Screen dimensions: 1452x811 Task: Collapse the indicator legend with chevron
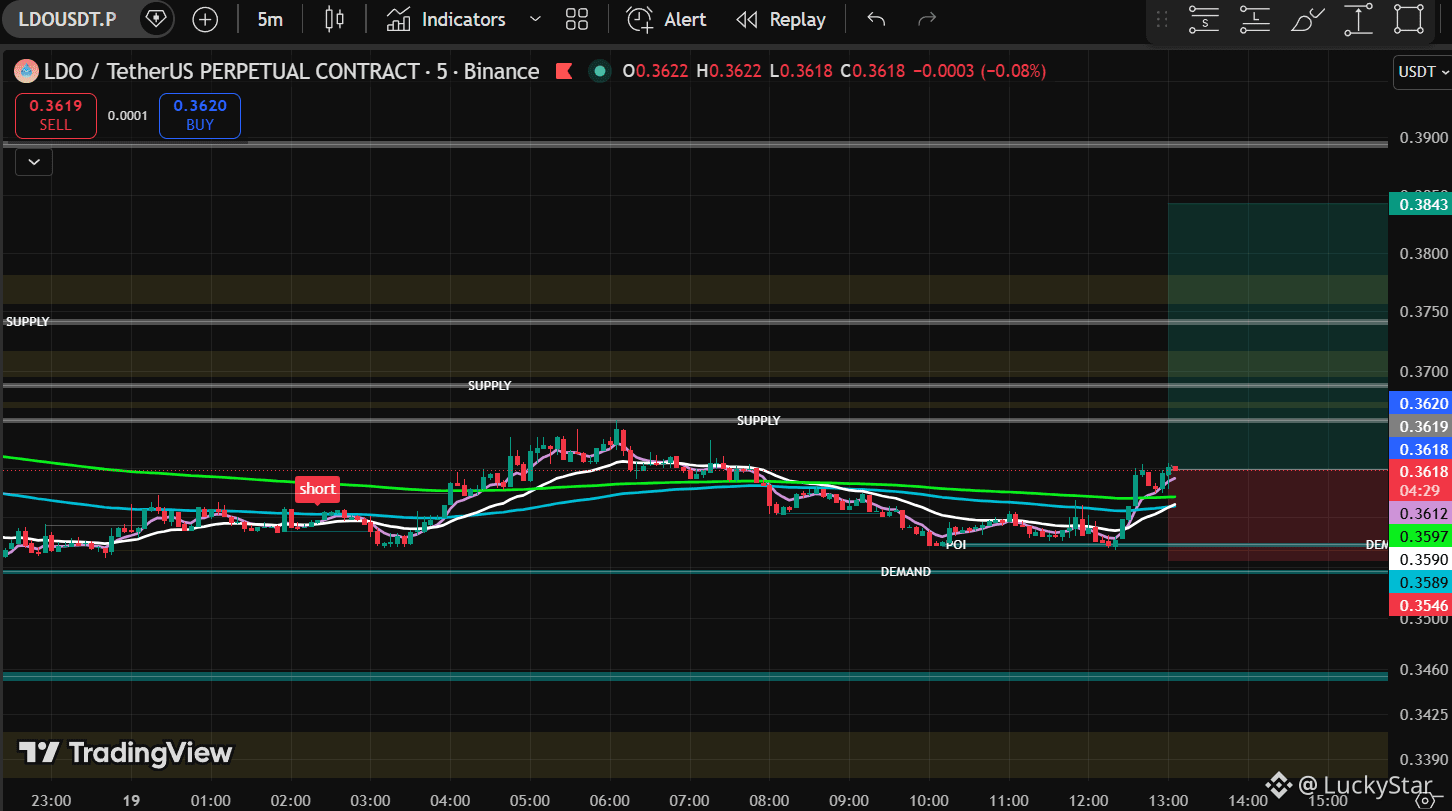pyautogui.click(x=34, y=161)
